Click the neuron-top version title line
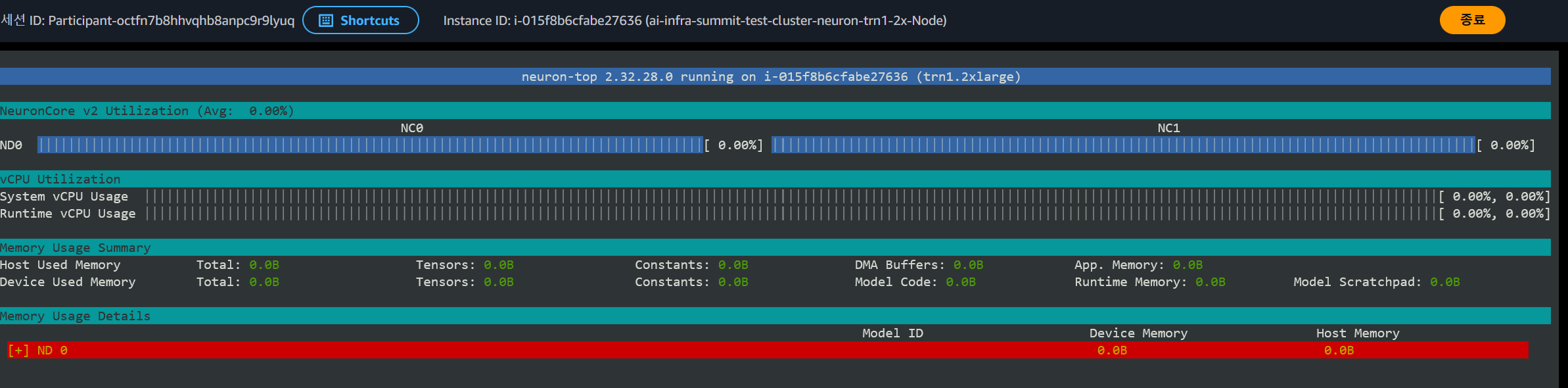The width and height of the screenshot is (1568, 388). (x=771, y=77)
